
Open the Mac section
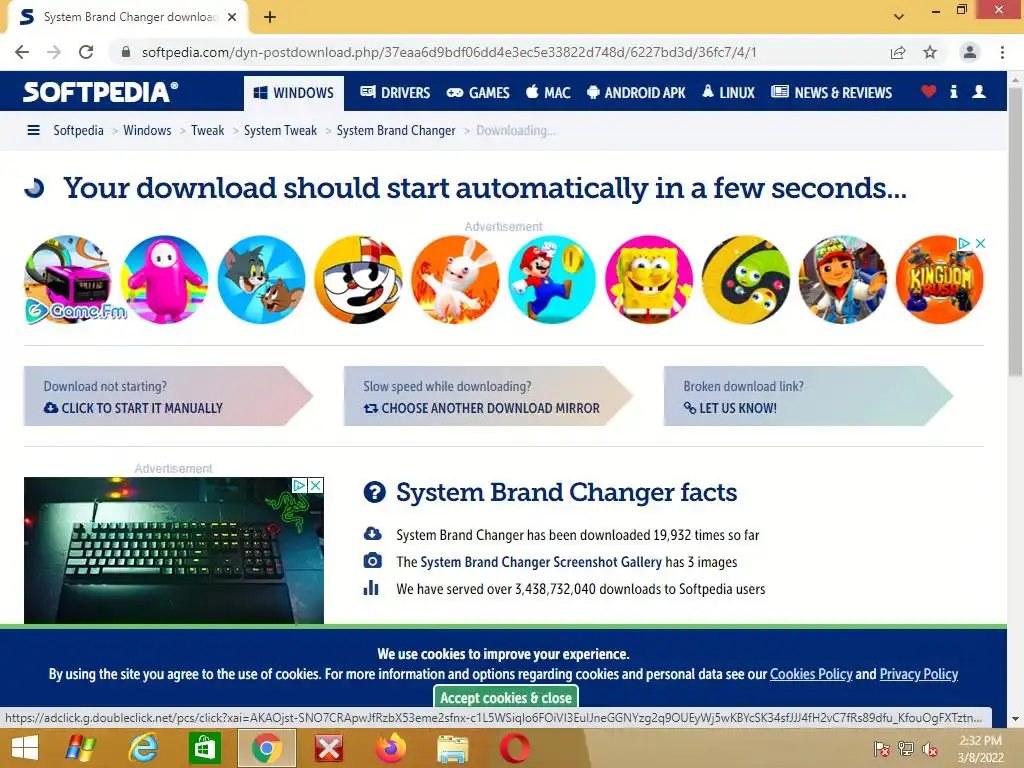pos(548,93)
